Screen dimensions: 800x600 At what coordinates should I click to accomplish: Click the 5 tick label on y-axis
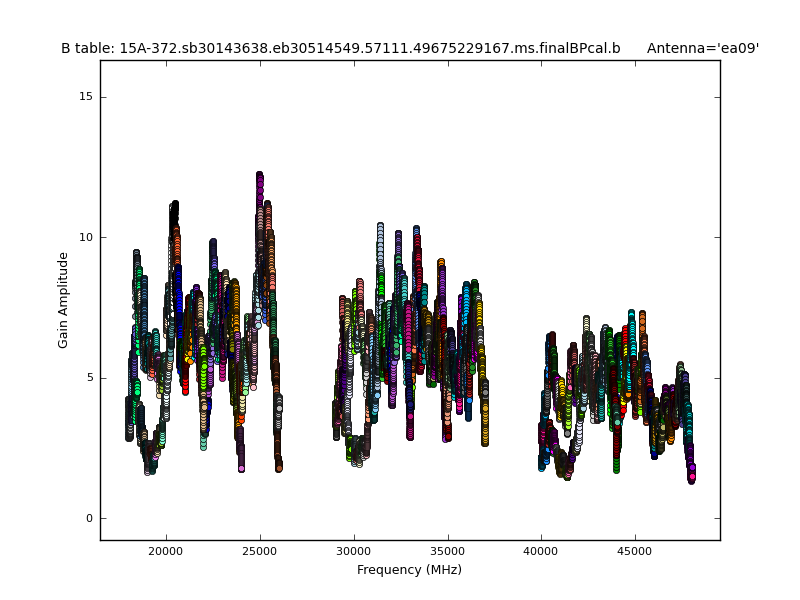click(88, 378)
